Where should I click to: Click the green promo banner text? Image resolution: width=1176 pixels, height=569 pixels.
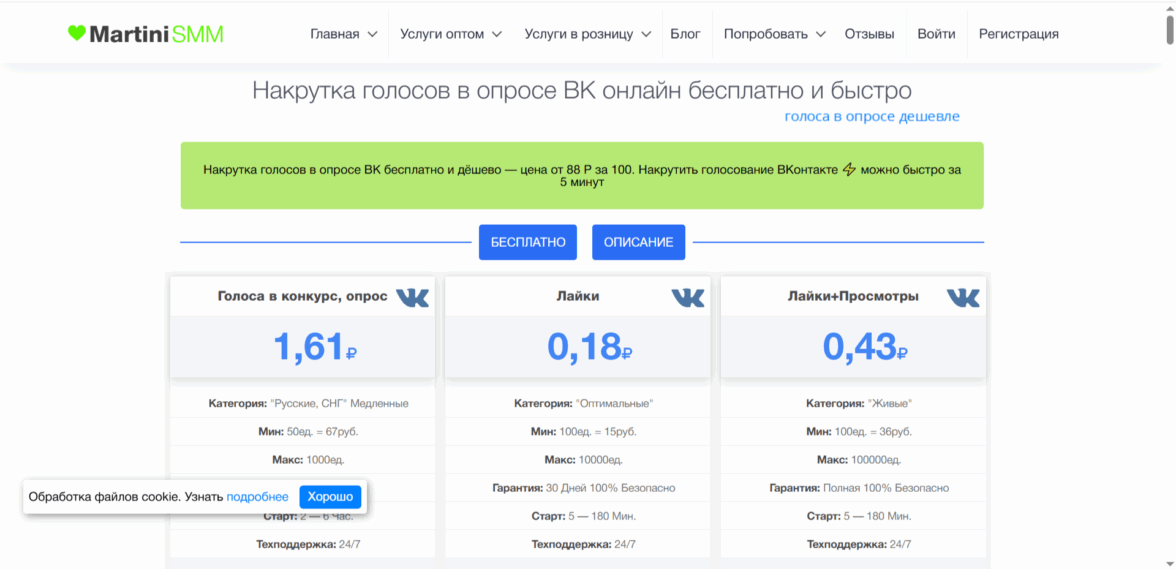(x=582, y=175)
